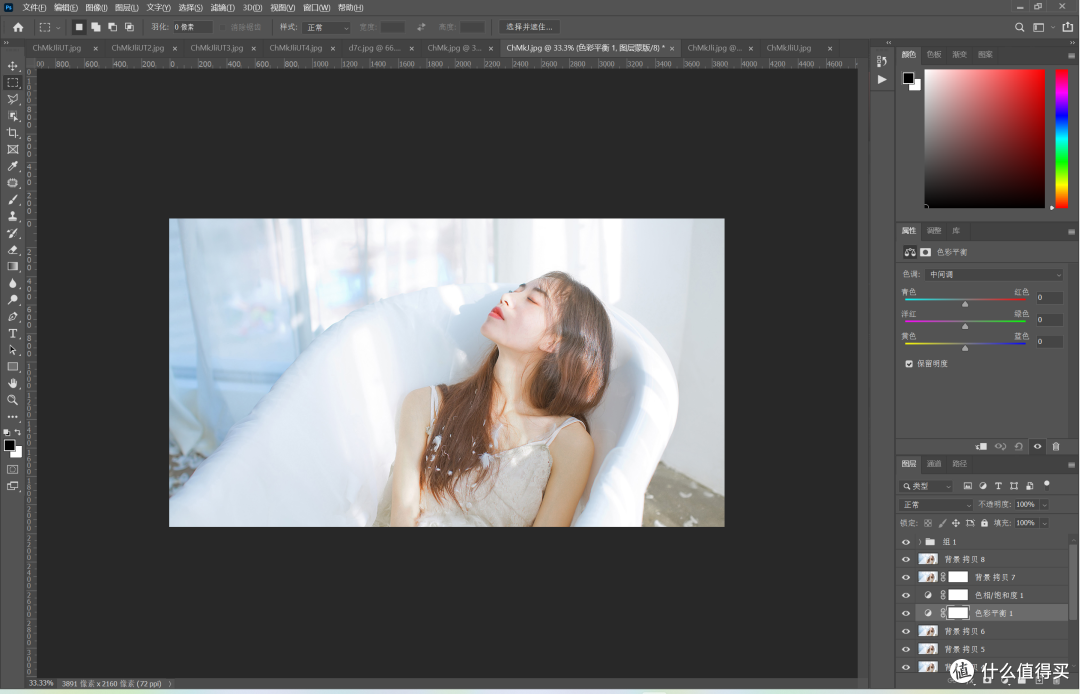
Task: Expand the 组 1 layer group
Action: click(920, 542)
